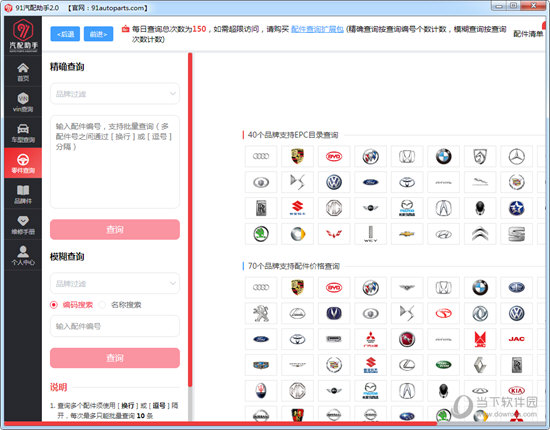This screenshot has height=430, width=550.
Task: Go back with the <后退 button
Action: 65,34
